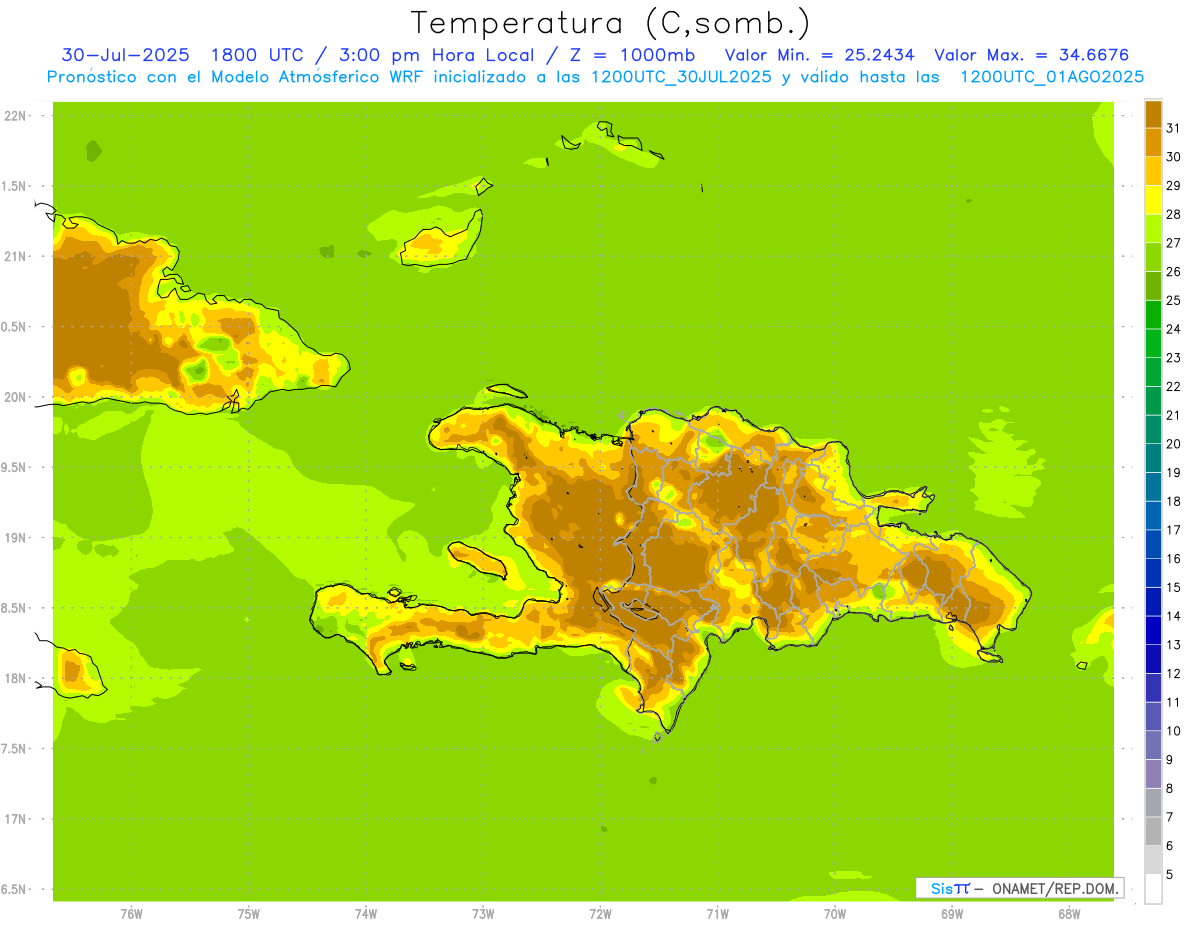Select the "30-Jul-2025" date text
The width and height of the screenshot is (1200, 927).
tap(125, 55)
